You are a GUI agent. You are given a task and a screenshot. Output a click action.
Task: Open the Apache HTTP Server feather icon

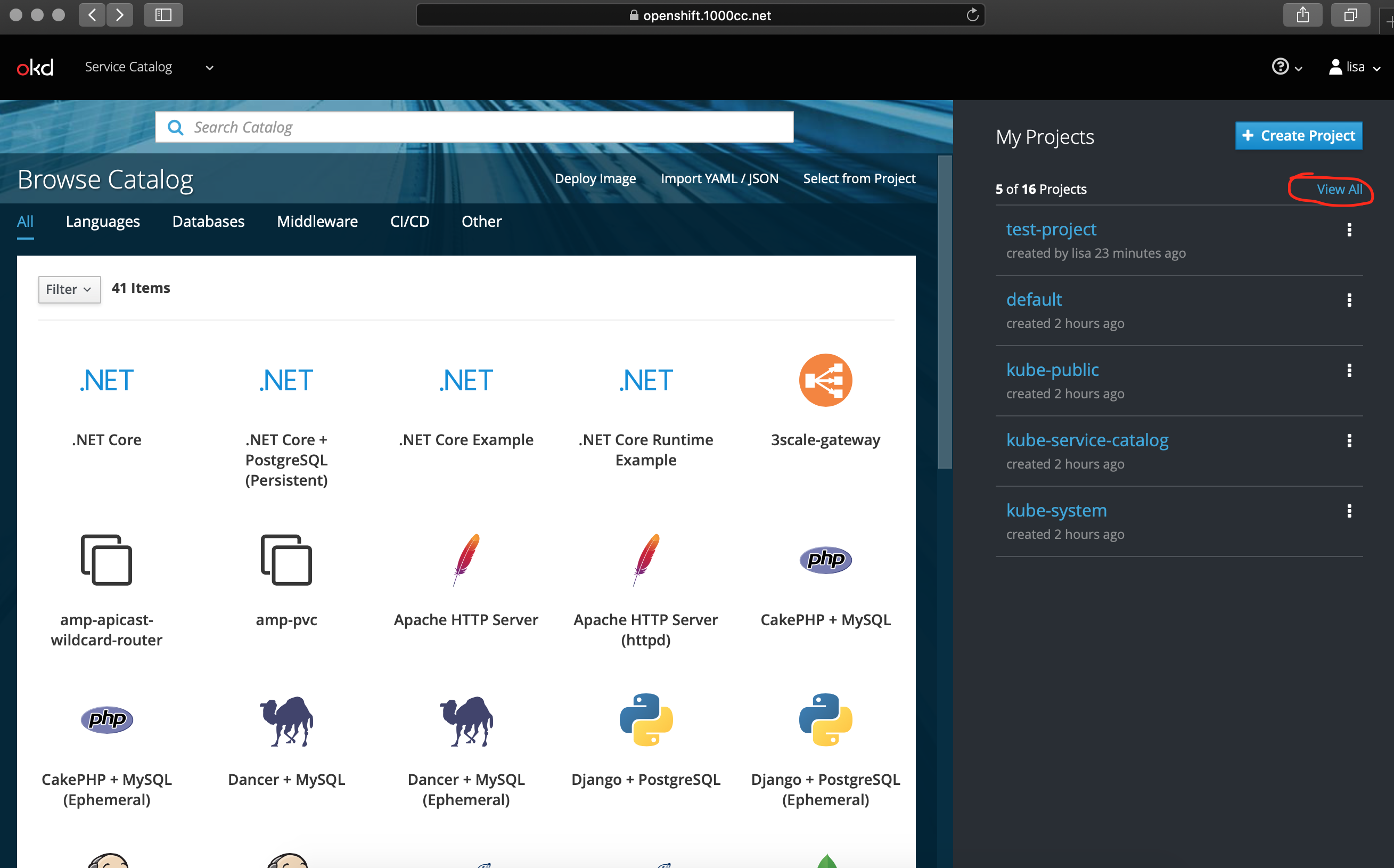[x=466, y=560]
